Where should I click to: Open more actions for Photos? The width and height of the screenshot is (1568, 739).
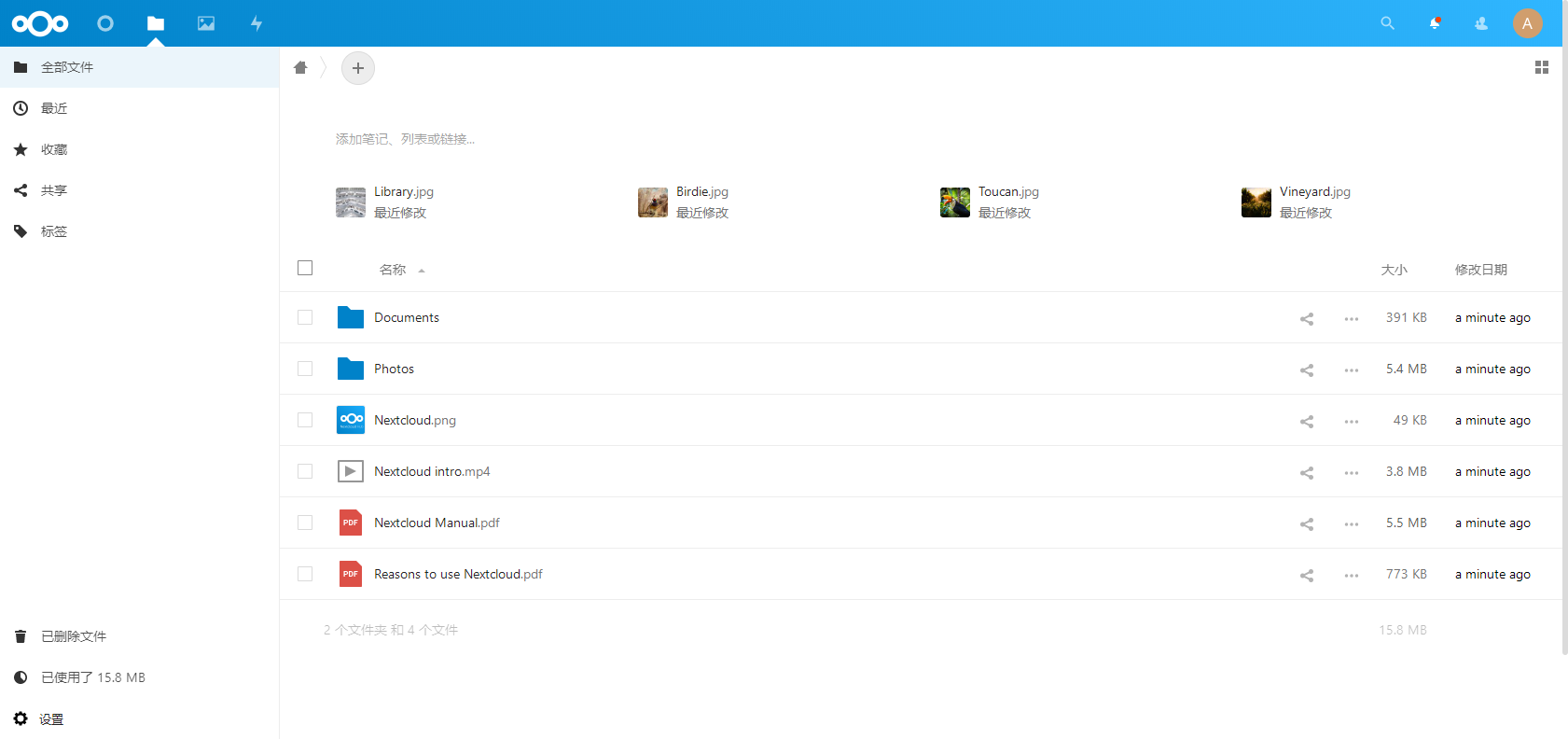tap(1352, 370)
